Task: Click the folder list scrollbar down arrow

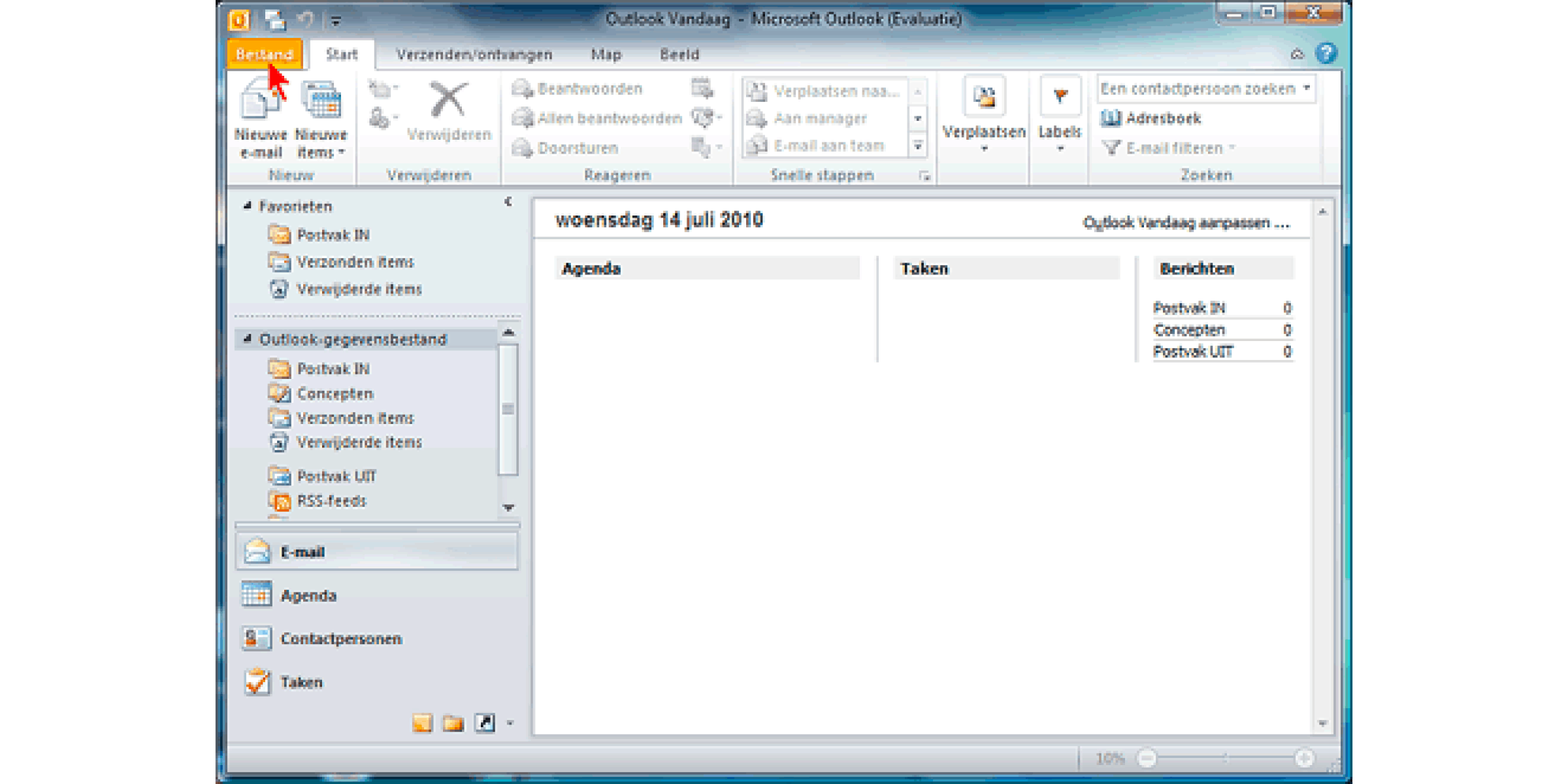Action: (508, 508)
